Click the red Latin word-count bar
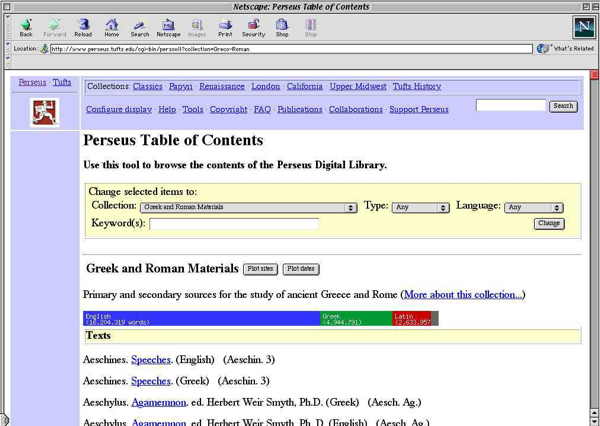 tap(412, 318)
